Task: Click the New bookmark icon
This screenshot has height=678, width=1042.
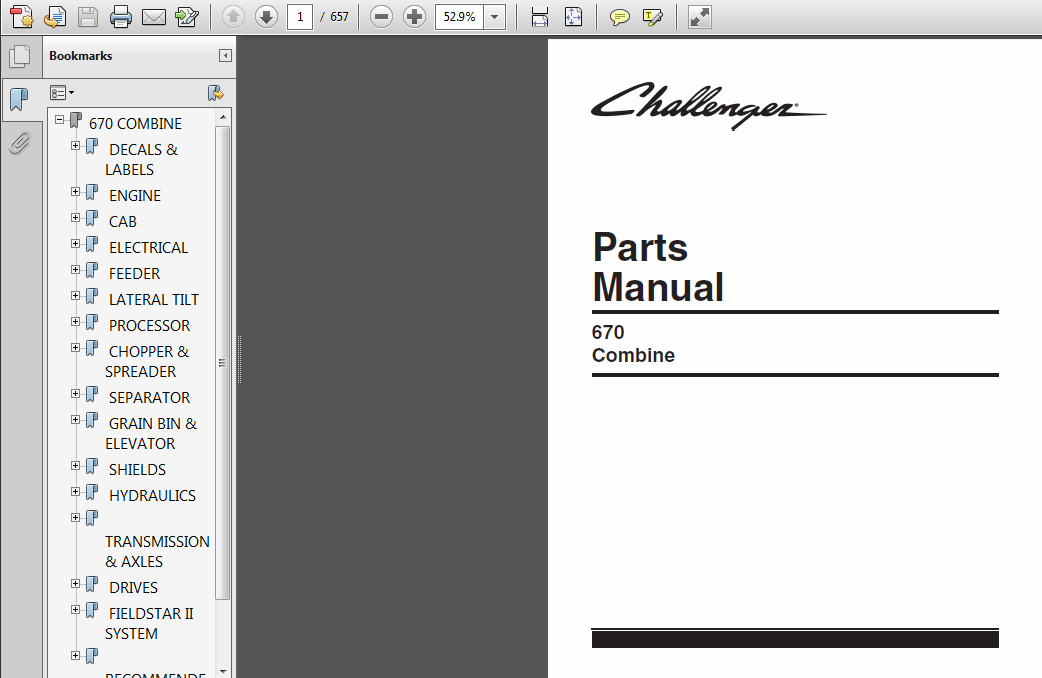Action: tap(215, 92)
